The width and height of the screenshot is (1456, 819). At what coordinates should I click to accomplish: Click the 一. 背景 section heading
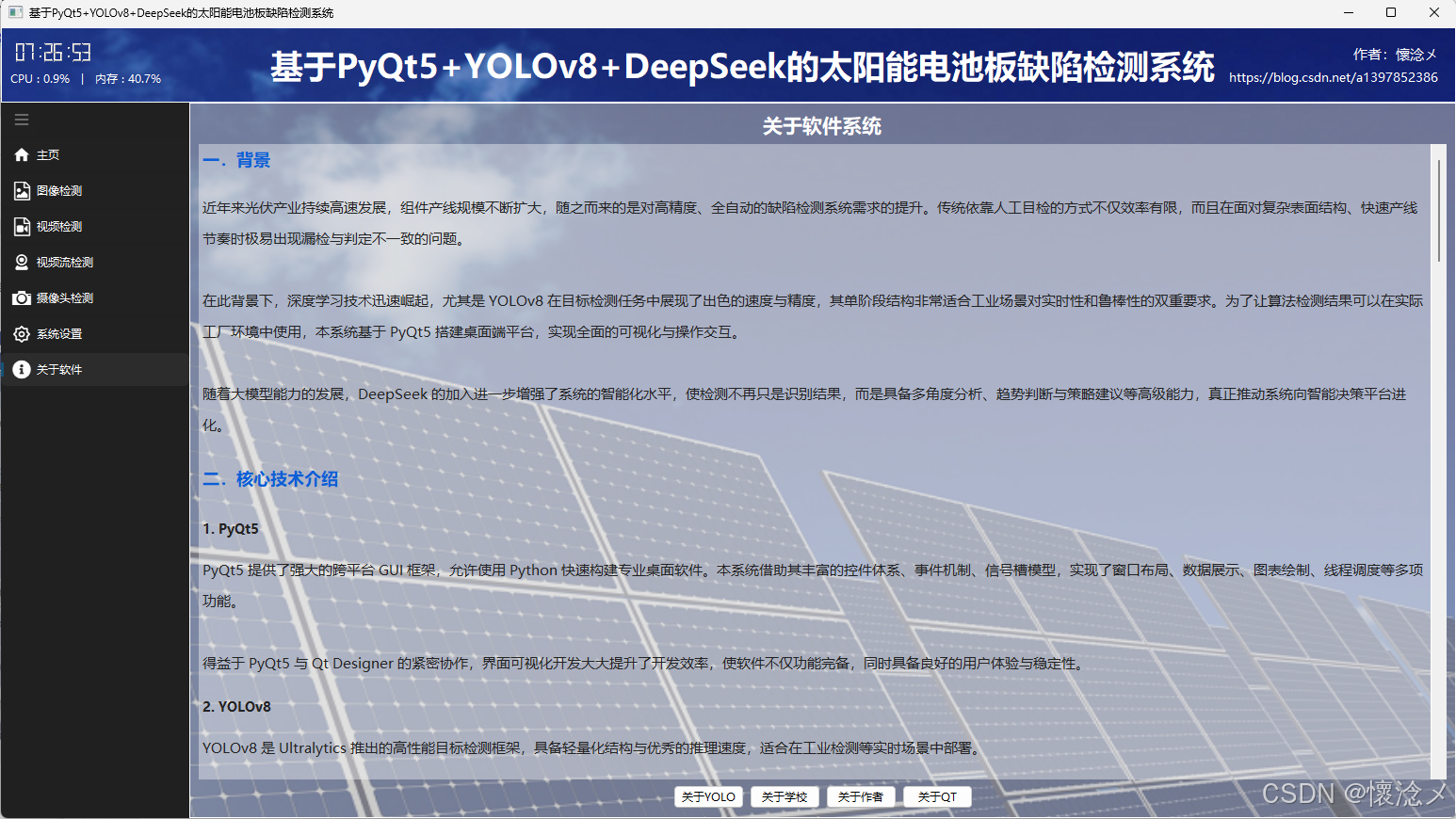(236, 160)
